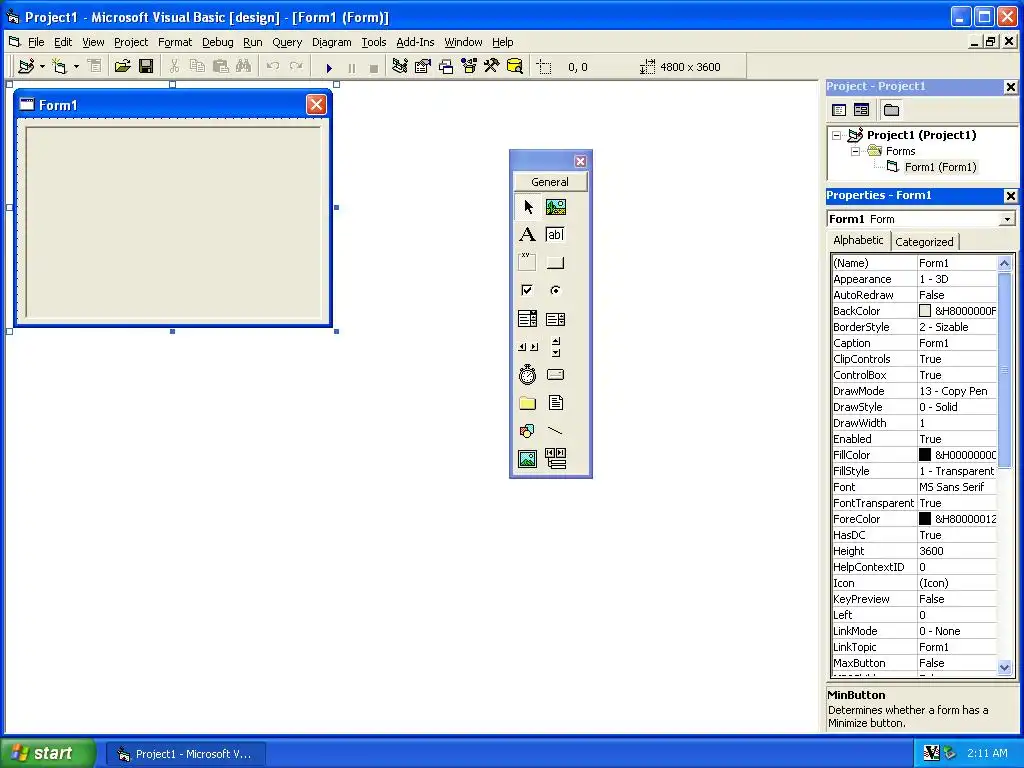The width and height of the screenshot is (1024, 768).
Task: Click the Windows start button
Action: click(47, 753)
